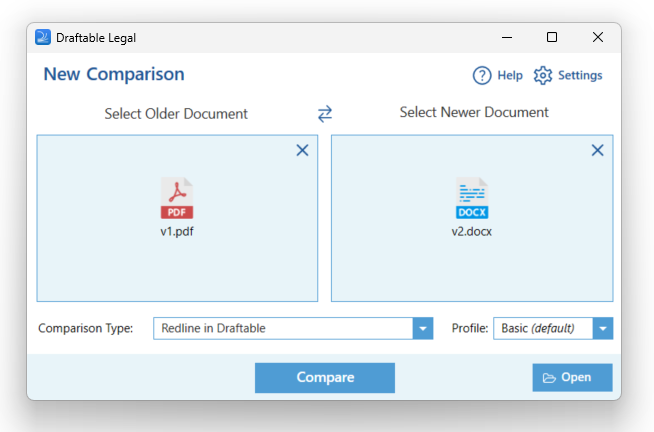Click the Select Older Document heading
Viewport: 654px width, 432px height.
[176, 113]
